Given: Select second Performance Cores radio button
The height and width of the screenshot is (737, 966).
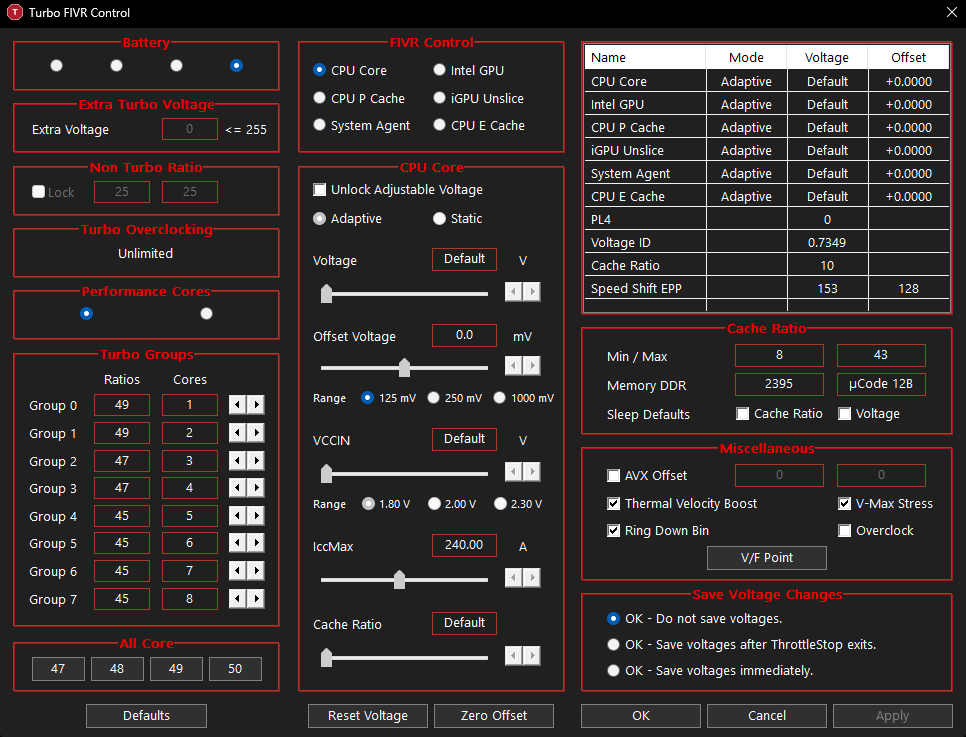Looking at the screenshot, I should click(x=206, y=314).
